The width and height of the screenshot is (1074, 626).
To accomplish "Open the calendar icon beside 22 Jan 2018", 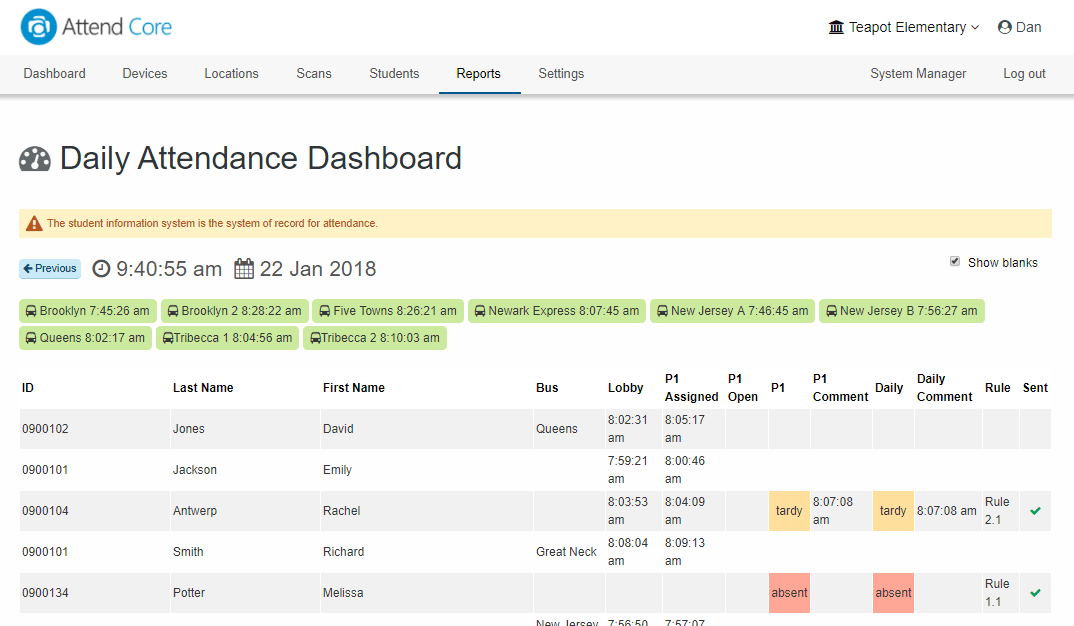I will point(244,268).
